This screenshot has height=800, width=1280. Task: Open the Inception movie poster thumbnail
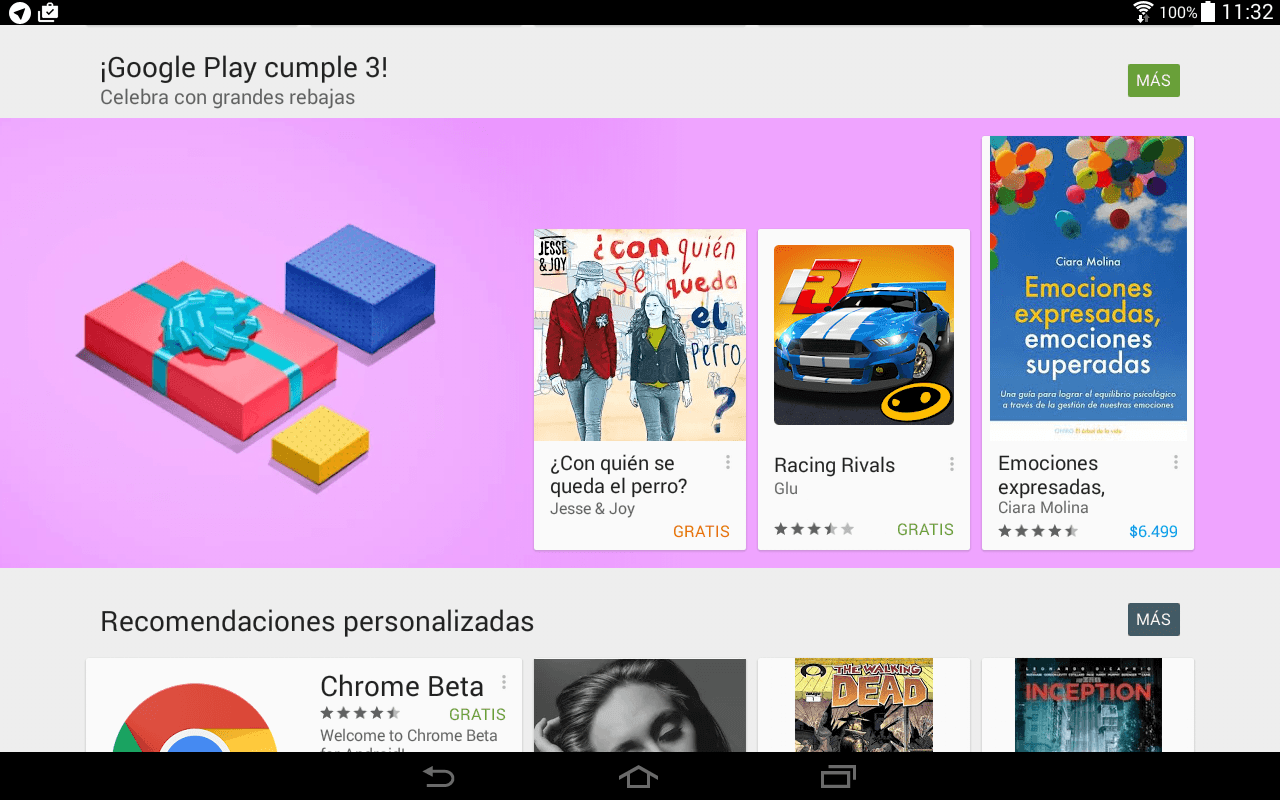pyautogui.click(x=1088, y=705)
